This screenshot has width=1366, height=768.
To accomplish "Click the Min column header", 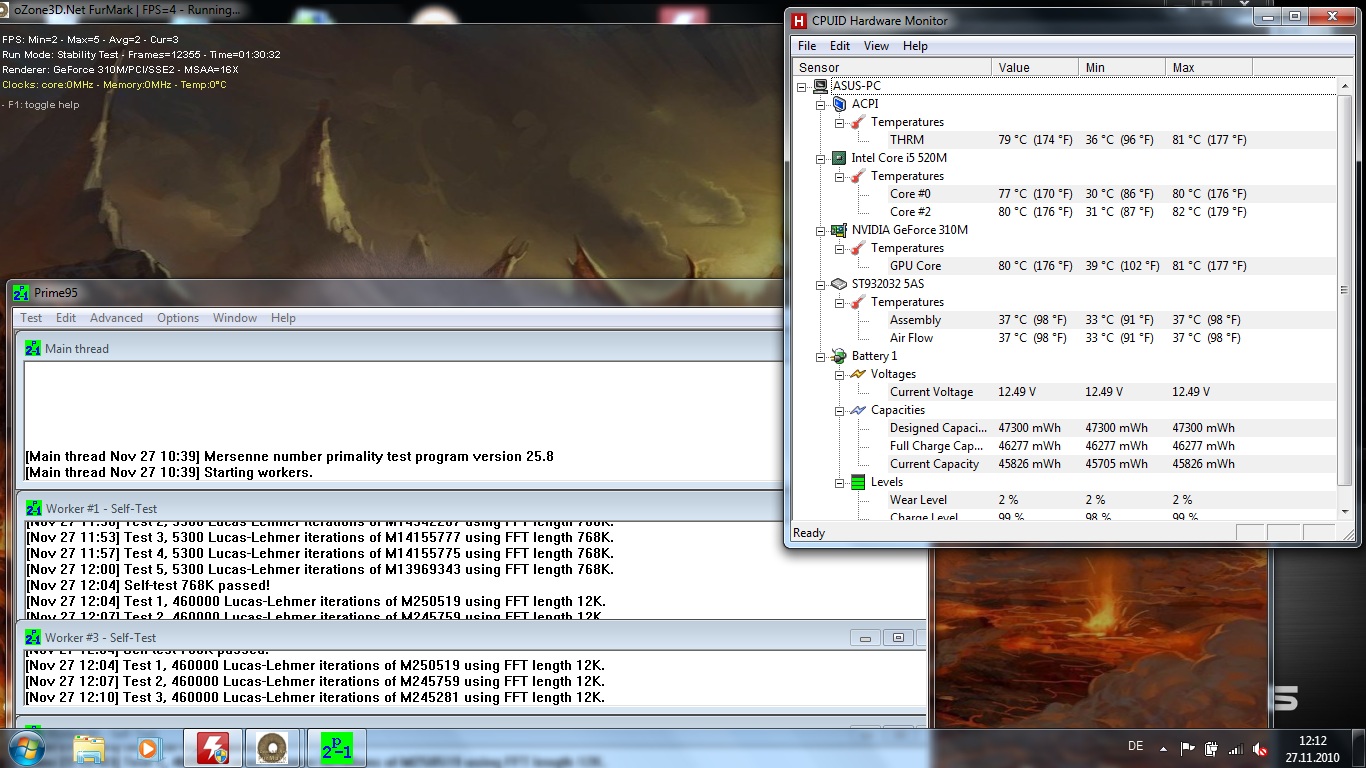I will coord(1122,67).
